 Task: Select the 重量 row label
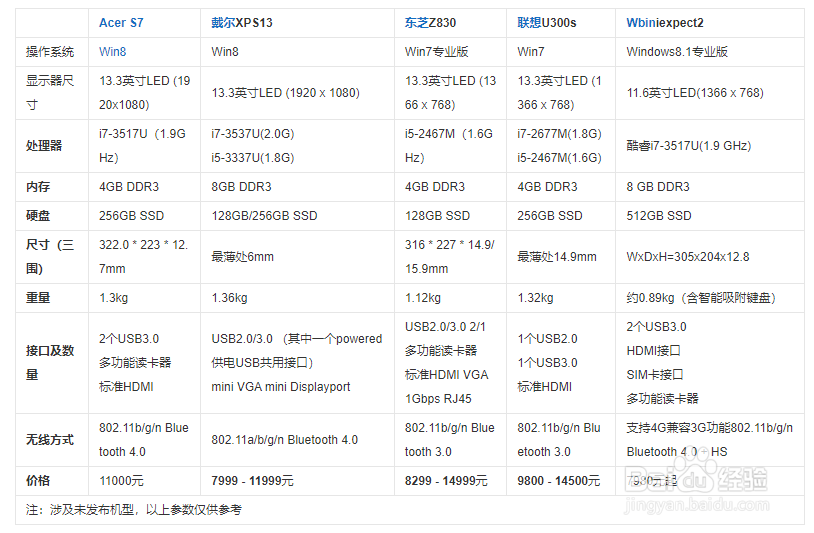(38, 298)
